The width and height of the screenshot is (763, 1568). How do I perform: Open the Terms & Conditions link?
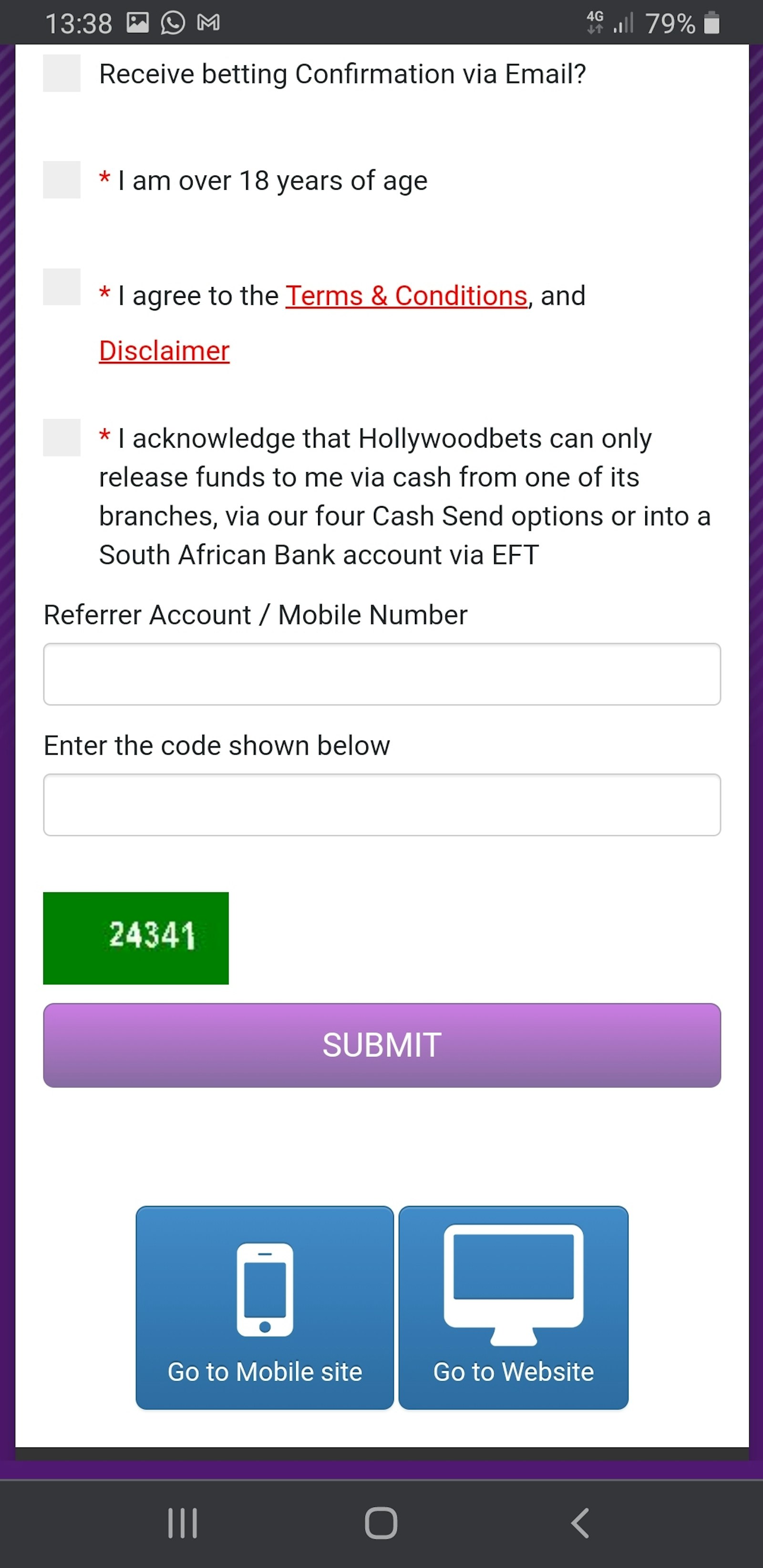click(x=406, y=296)
